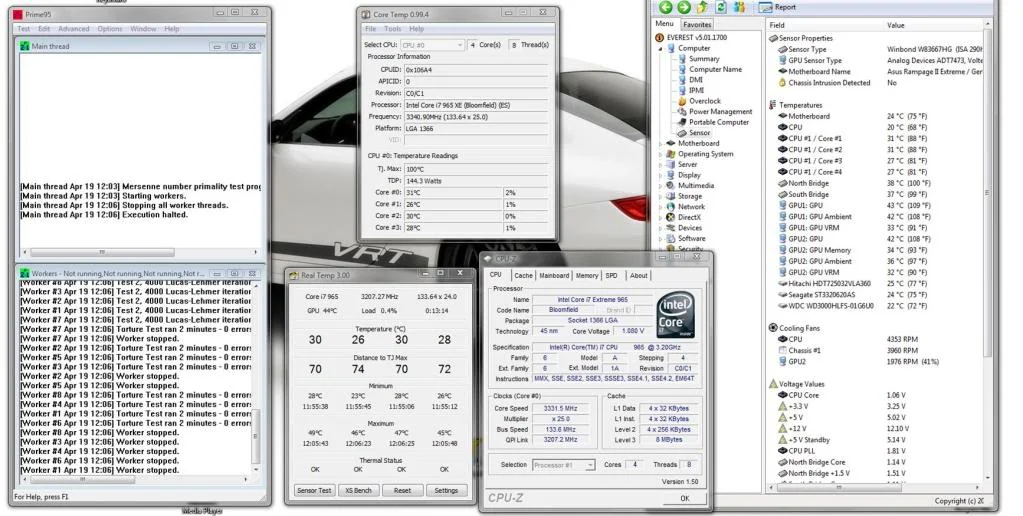
Task: Click Prime95 Main thread horizontal scrollbar
Action: click(x=139, y=252)
